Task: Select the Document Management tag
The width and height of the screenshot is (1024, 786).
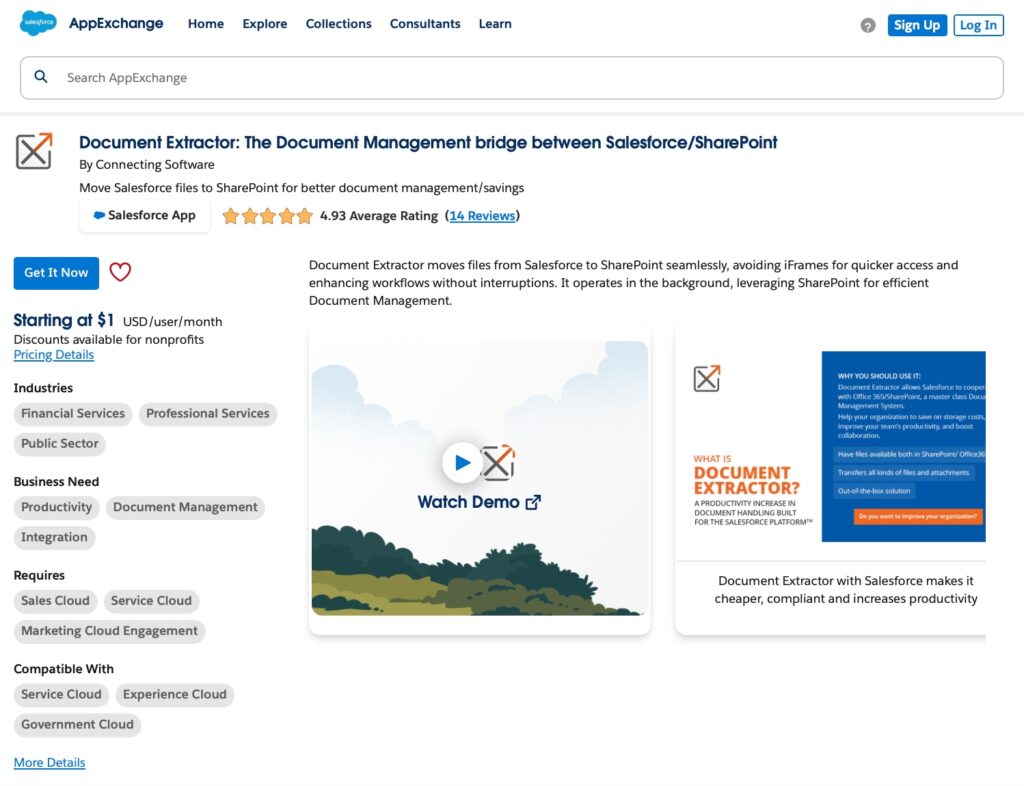Action: tap(185, 507)
